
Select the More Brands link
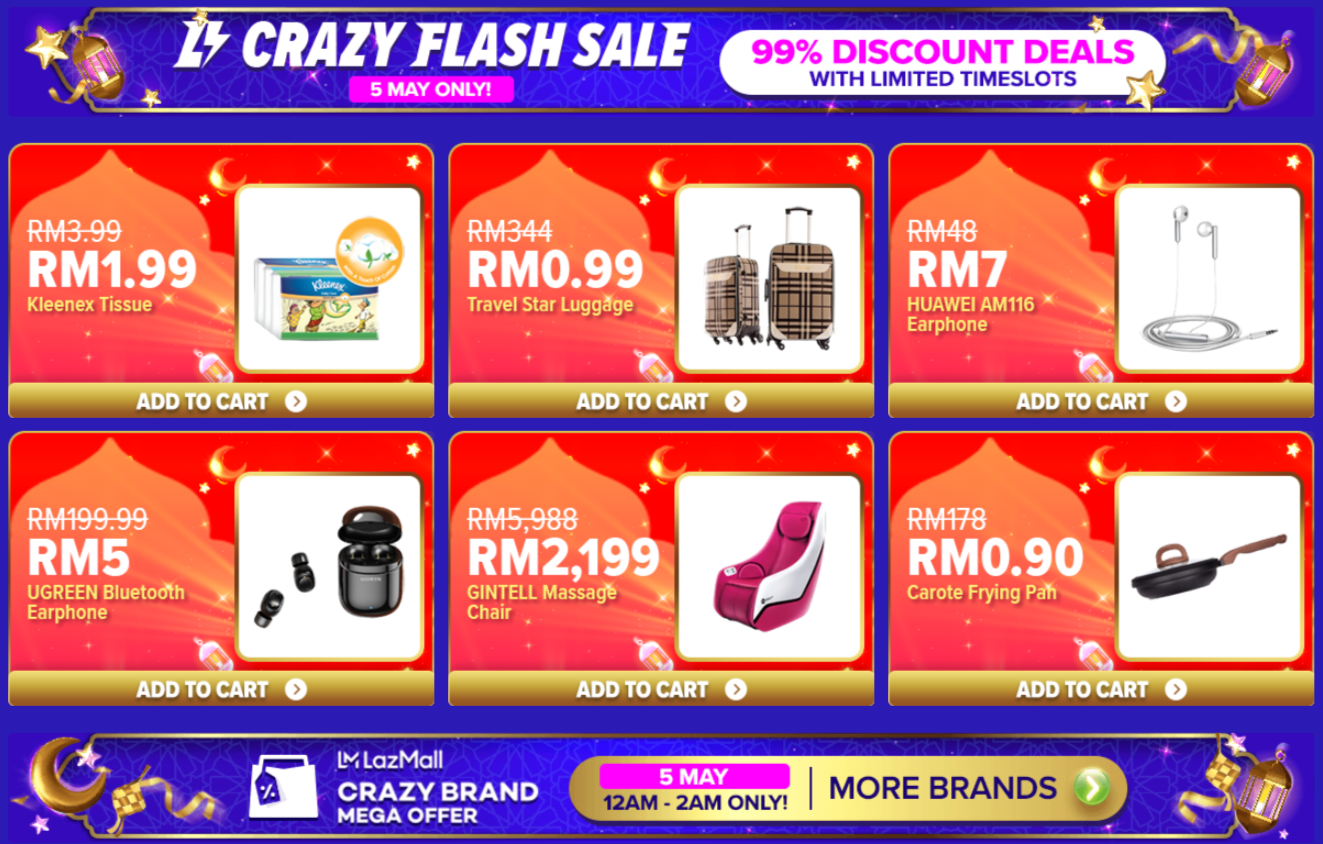pyautogui.click(x=942, y=788)
